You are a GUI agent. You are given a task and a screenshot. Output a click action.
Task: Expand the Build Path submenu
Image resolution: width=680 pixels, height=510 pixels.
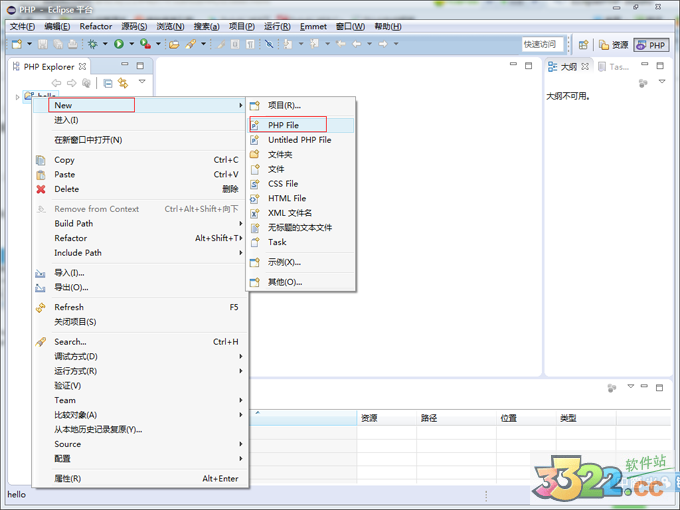tap(74, 224)
